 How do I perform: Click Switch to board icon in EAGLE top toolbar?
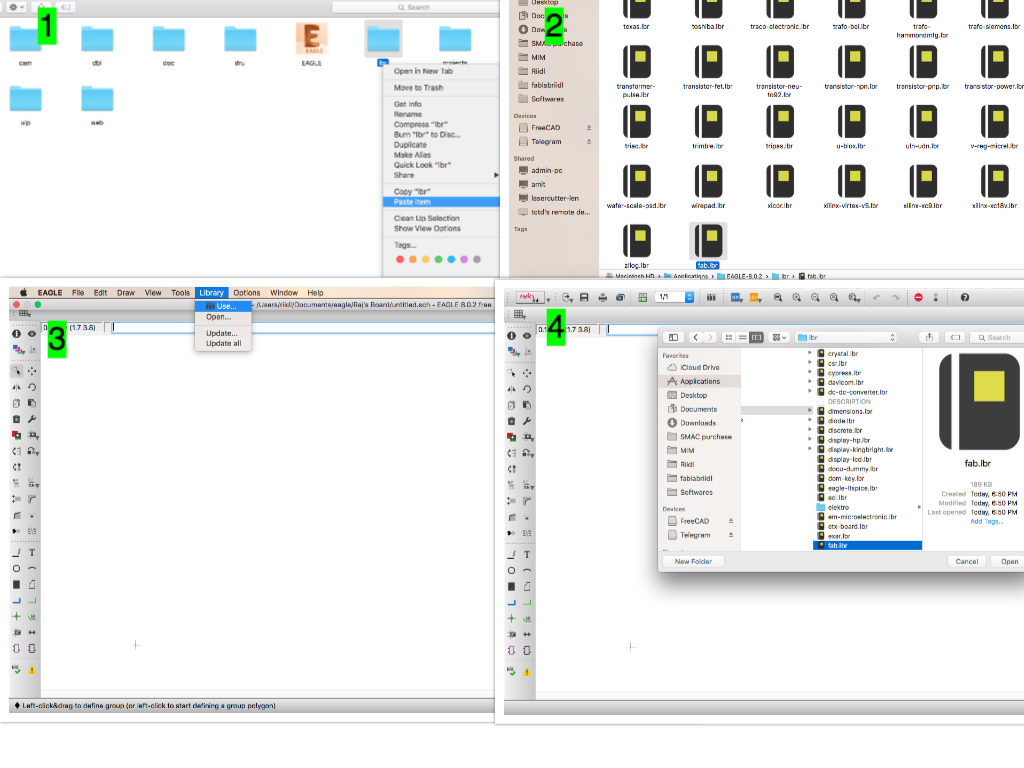tap(643, 298)
